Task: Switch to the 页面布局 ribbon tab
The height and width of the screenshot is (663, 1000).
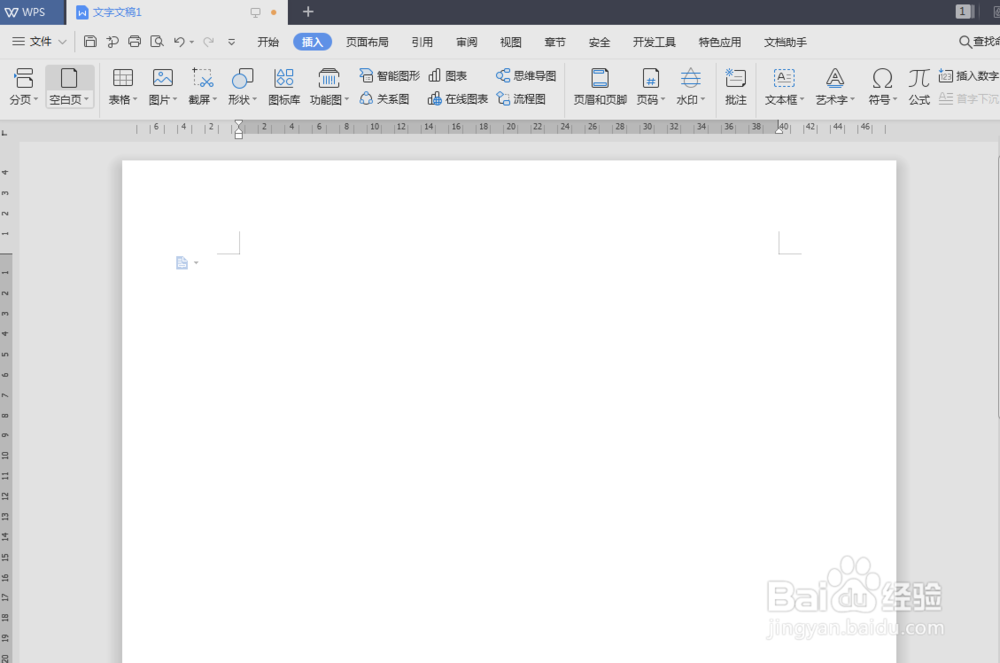Action: click(x=366, y=42)
